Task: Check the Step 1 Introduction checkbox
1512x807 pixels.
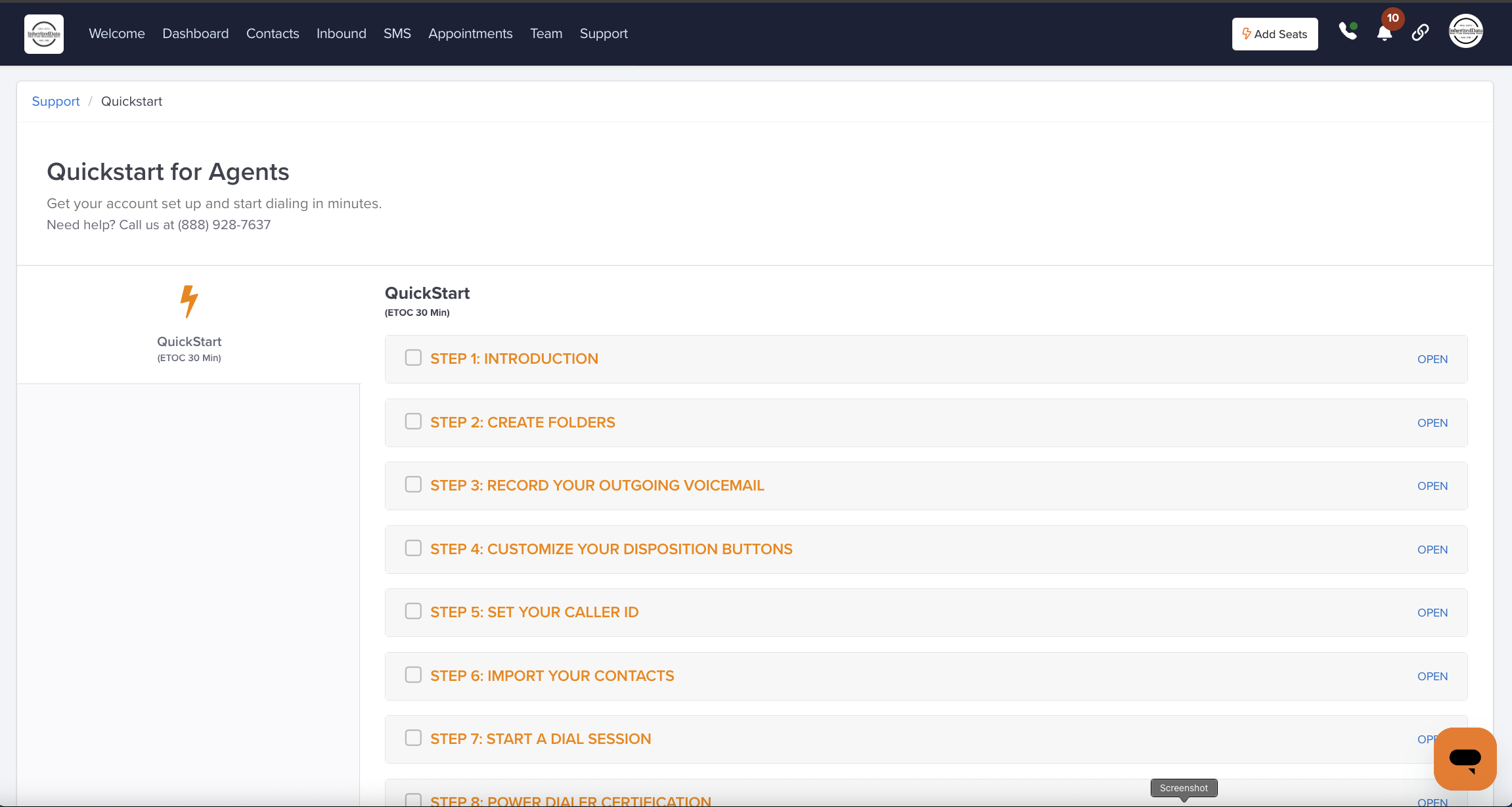Action: 413,358
